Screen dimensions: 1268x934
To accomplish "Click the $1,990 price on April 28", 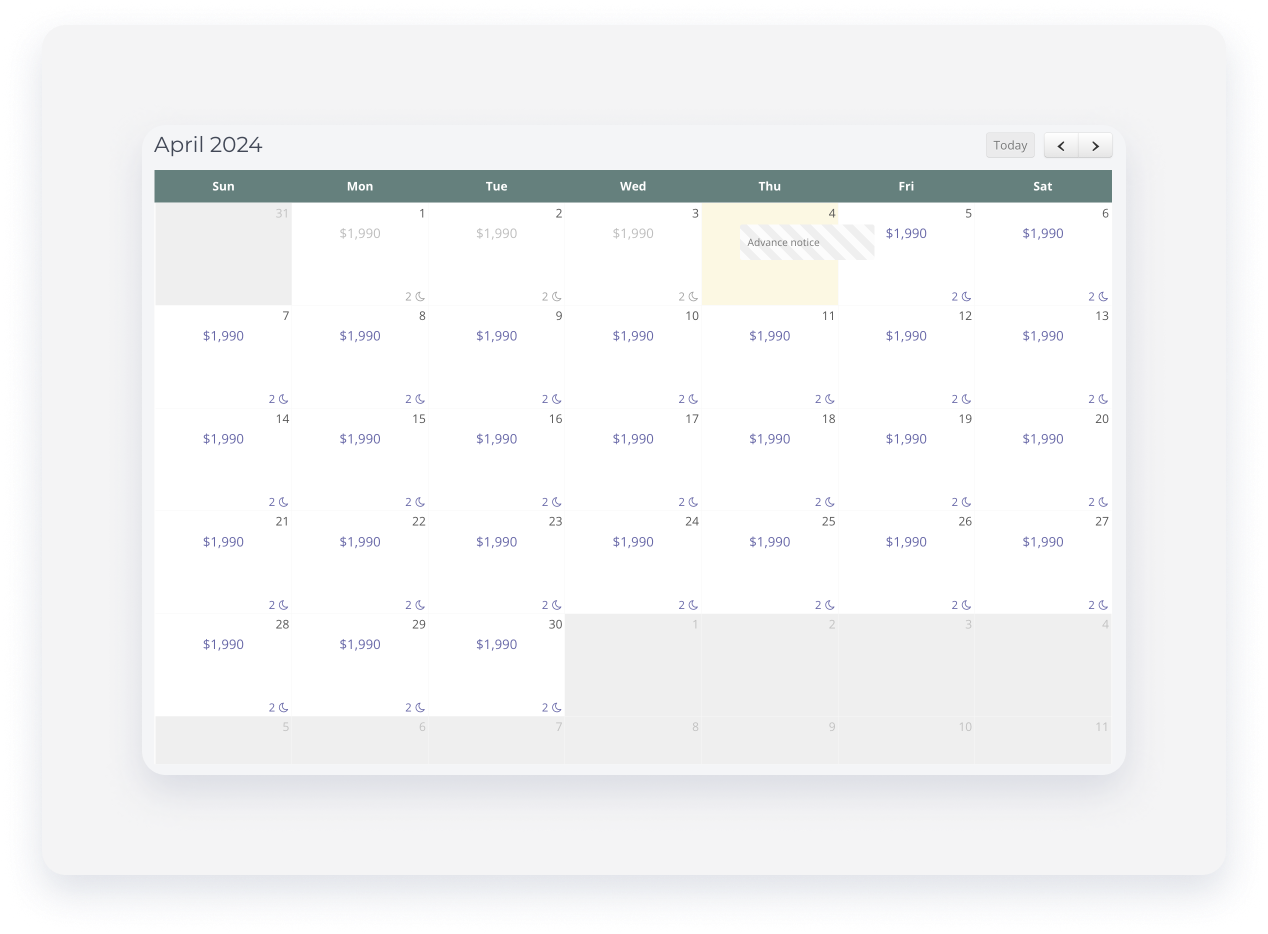I will pyautogui.click(x=223, y=644).
